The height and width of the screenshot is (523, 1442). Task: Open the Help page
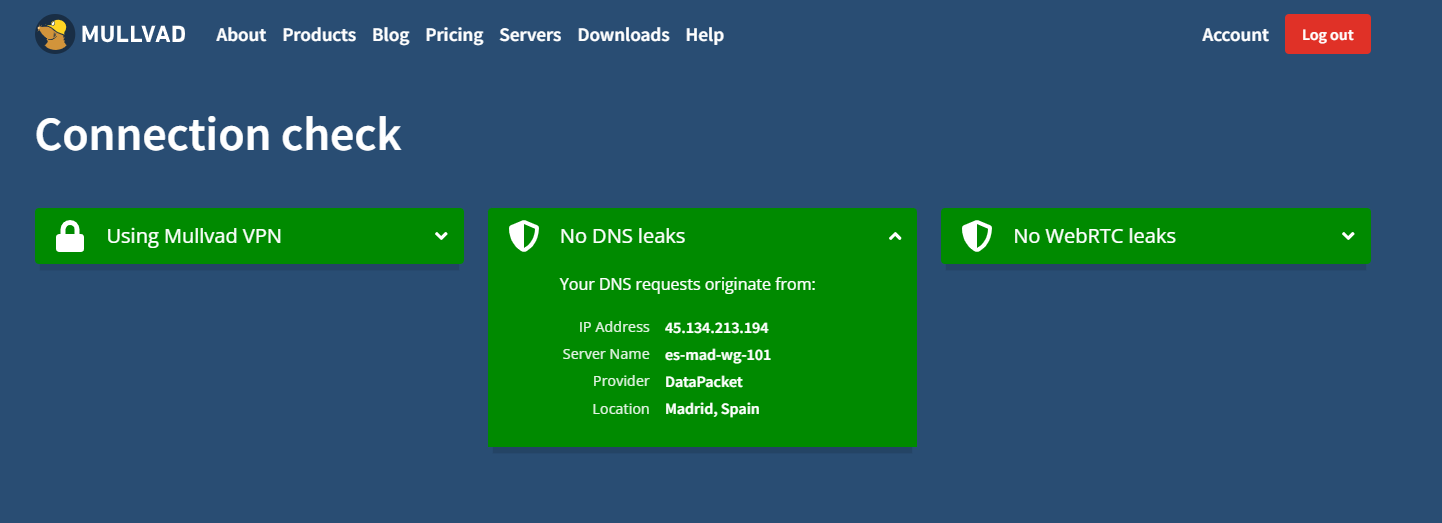tap(704, 35)
